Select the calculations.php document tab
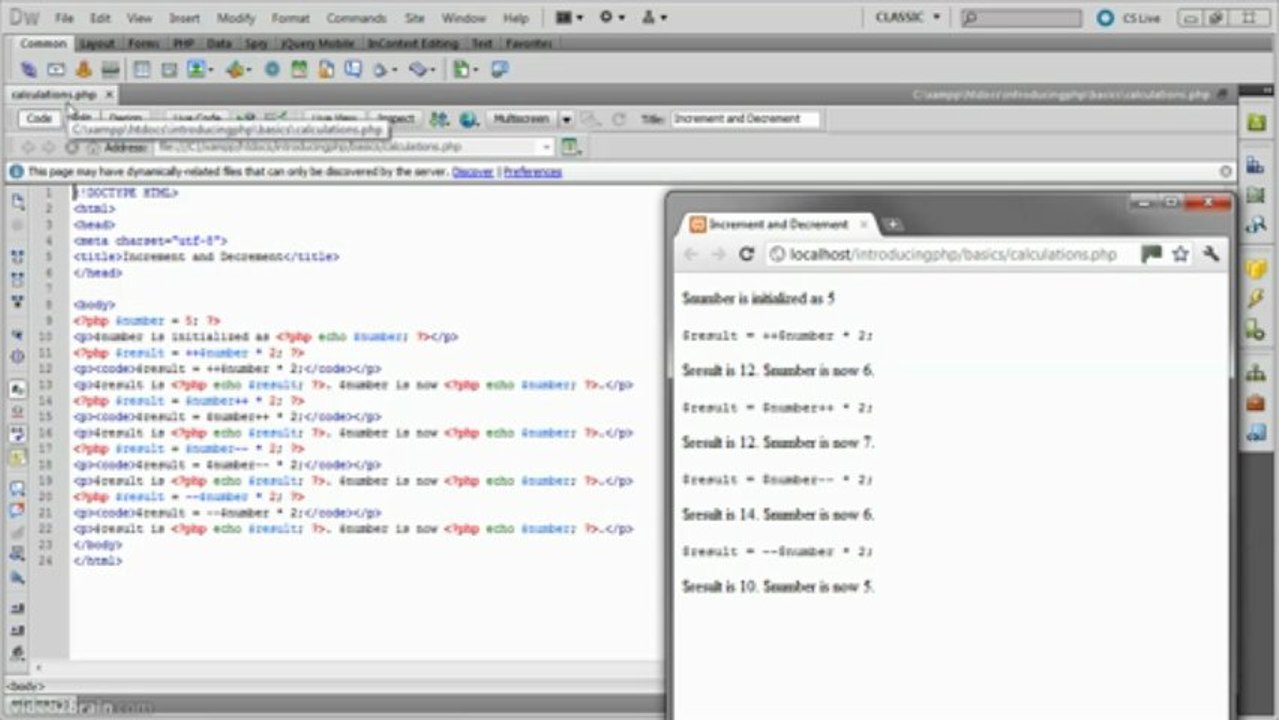1279x720 pixels. (54, 94)
